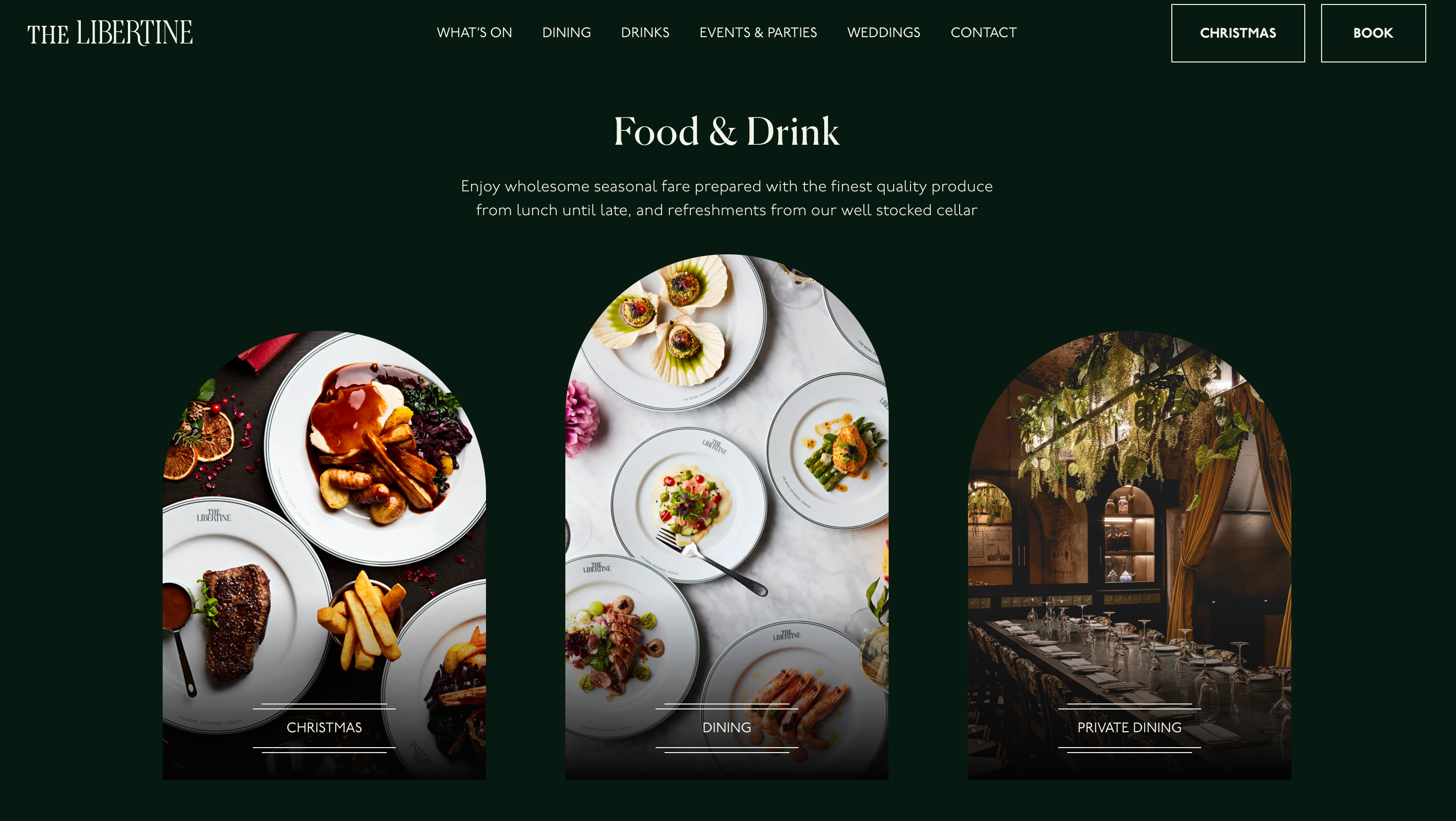
Task: Open the Weddings page link
Action: point(883,33)
